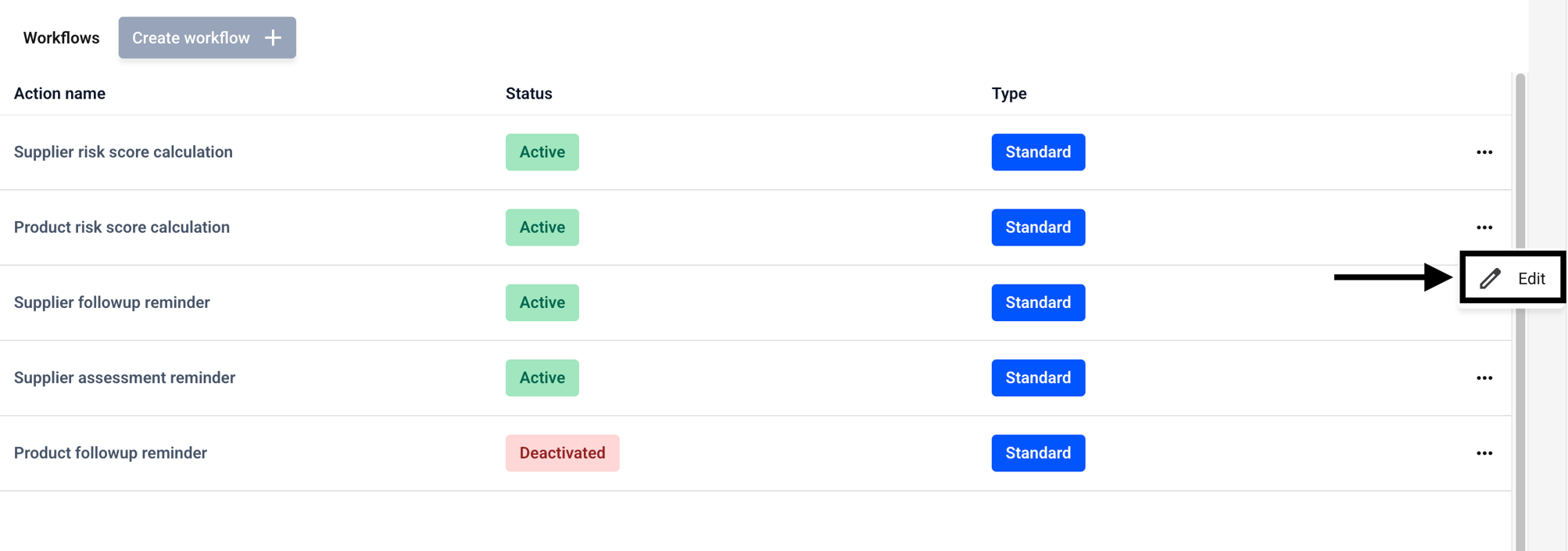Click Active badge for Supplier followup reminder
This screenshot has height=551, width=1568.
coord(542,302)
